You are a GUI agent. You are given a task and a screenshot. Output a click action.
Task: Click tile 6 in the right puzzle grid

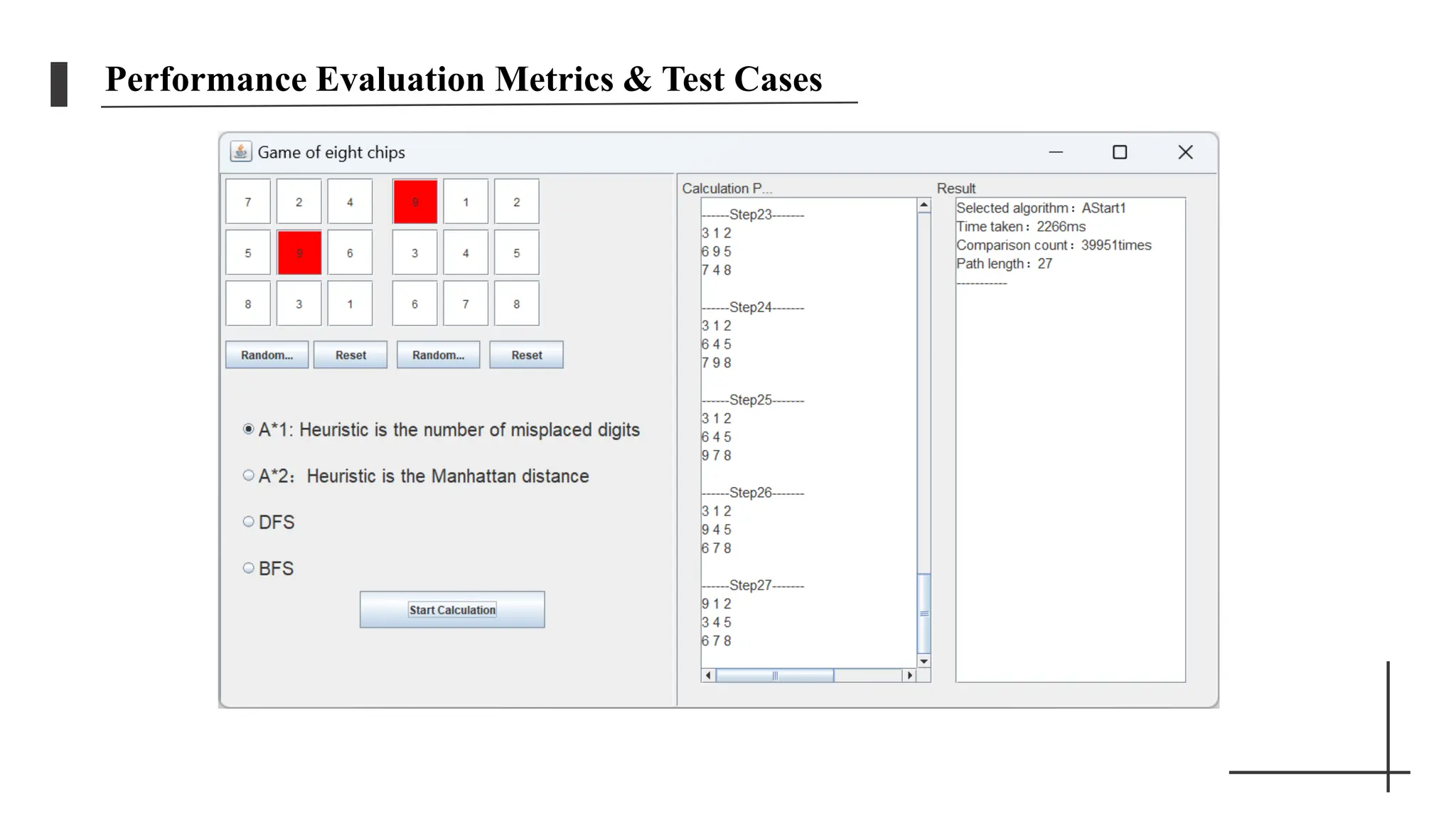pyautogui.click(x=415, y=304)
